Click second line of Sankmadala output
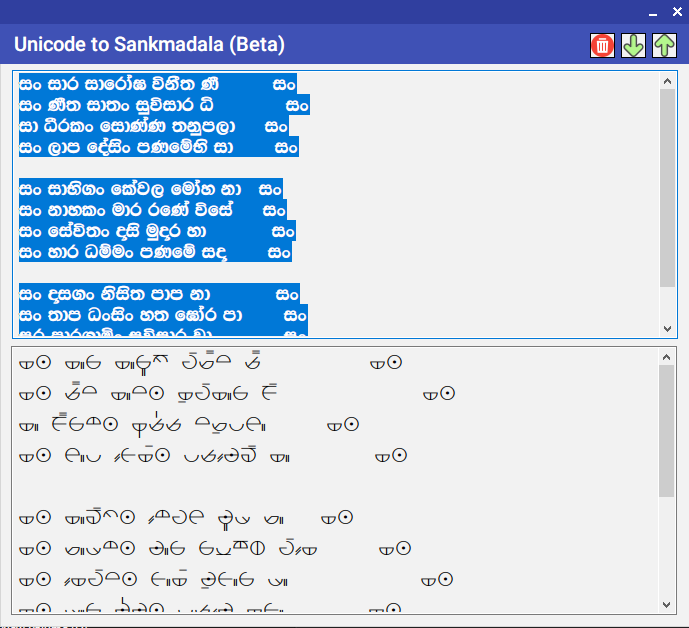The height and width of the screenshot is (628, 689). (x=237, y=393)
